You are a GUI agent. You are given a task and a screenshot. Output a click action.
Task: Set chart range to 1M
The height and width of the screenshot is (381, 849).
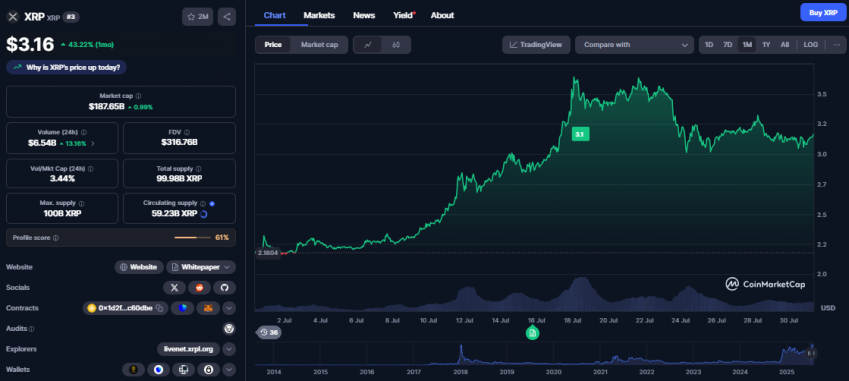click(x=747, y=45)
